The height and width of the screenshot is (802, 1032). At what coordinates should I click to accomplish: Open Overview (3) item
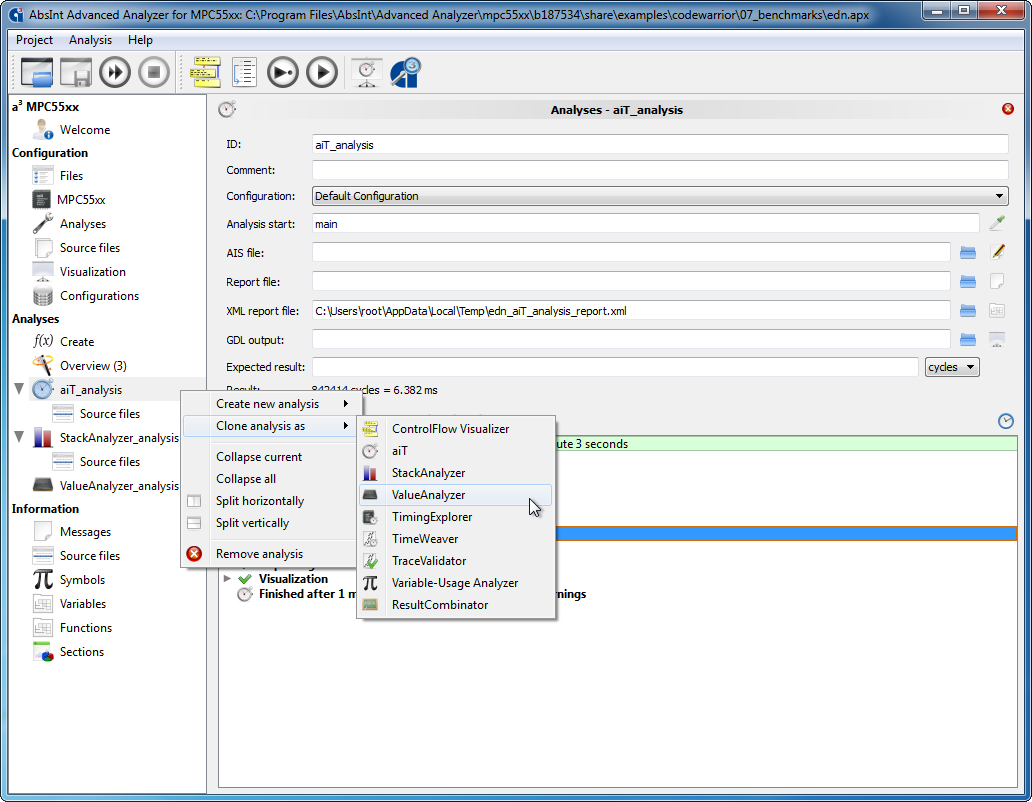point(93,366)
